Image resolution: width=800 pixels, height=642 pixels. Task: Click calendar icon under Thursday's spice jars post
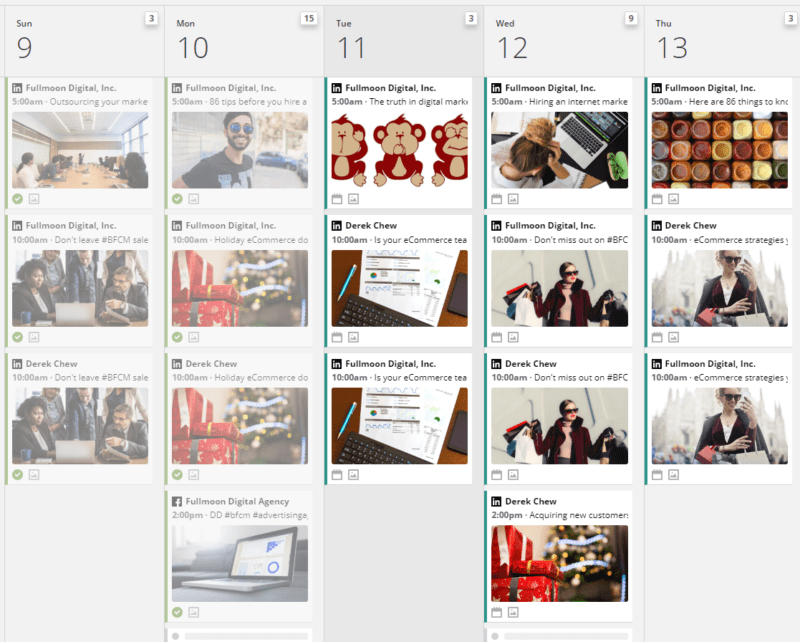coord(657,198)
